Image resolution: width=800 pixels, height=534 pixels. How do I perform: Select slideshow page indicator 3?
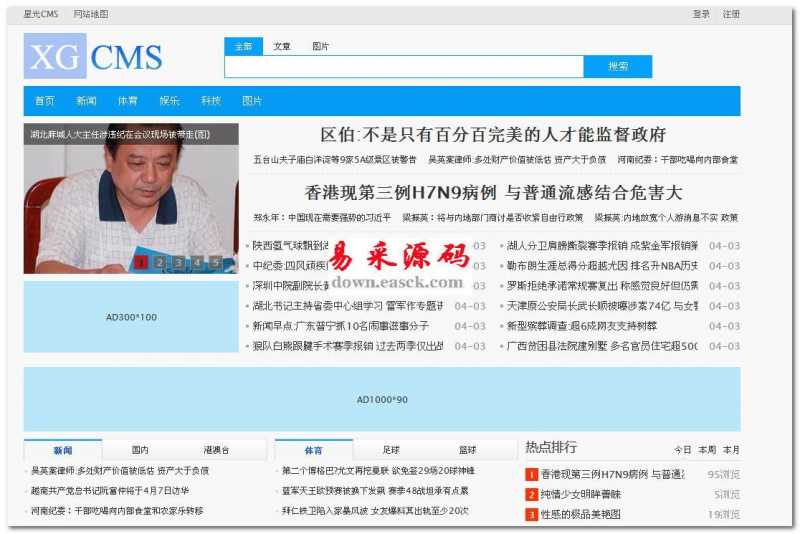click(178, 263)
